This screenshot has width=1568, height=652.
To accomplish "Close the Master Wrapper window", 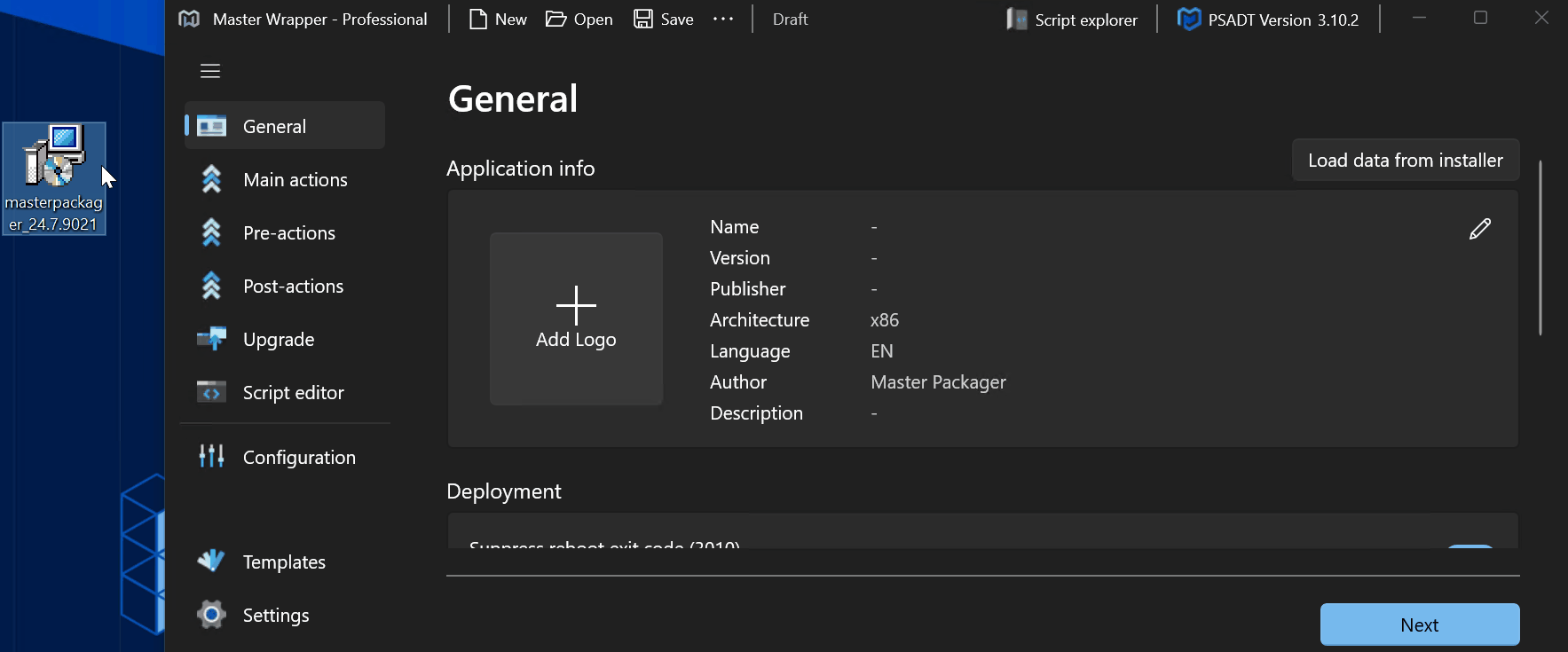I will click(x=1541, y=18).
